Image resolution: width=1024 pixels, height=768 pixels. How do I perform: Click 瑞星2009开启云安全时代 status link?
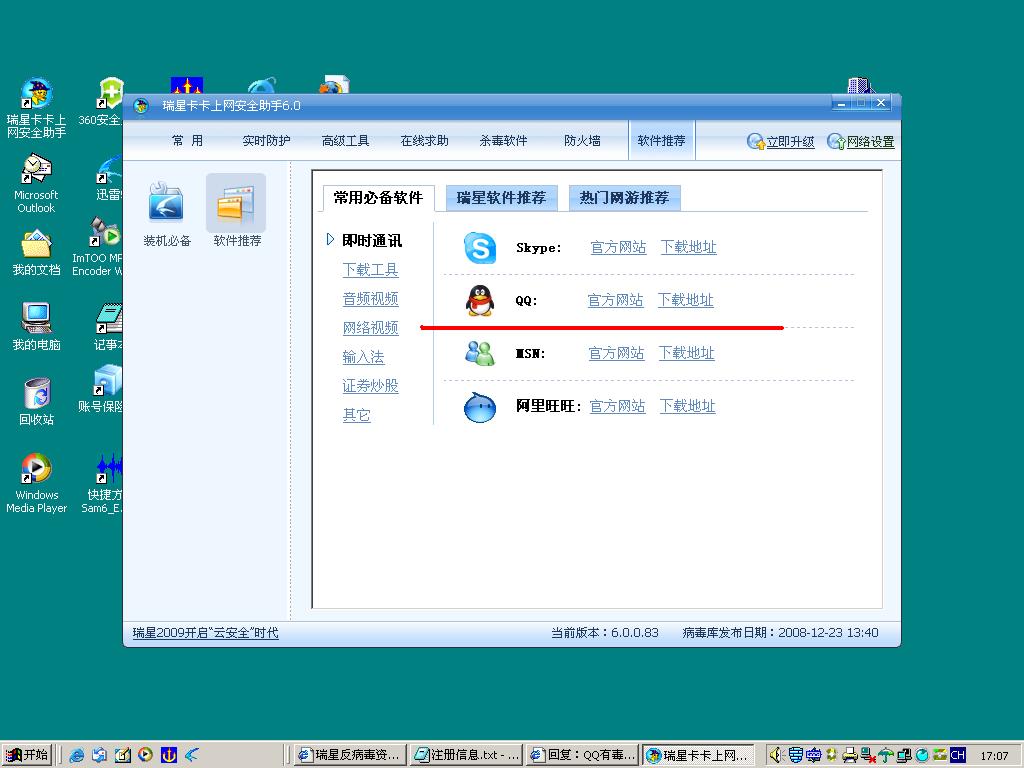click(x=206, y=633)
